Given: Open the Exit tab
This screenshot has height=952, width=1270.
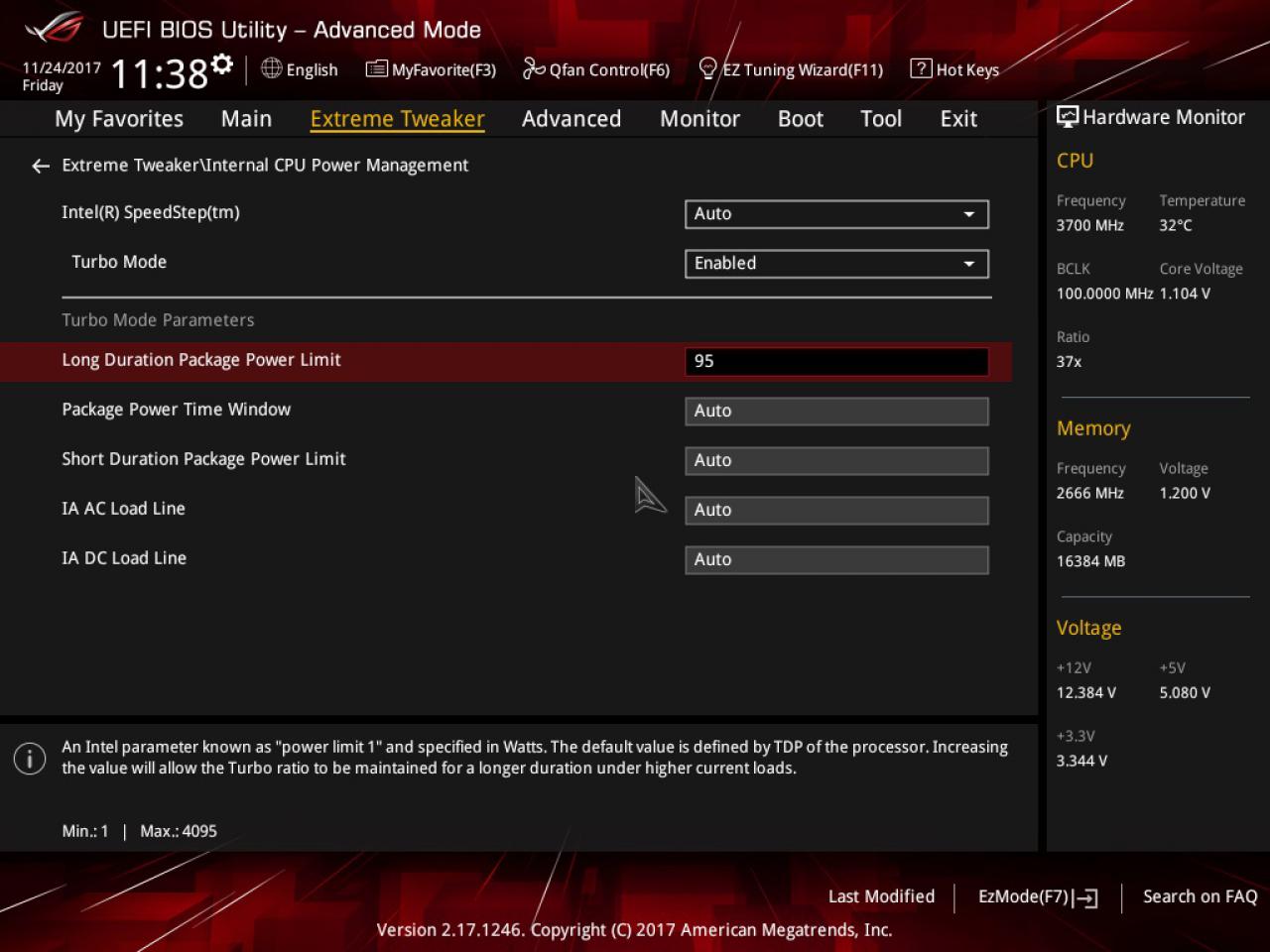Looking at the screenshot, I should (x=958, y=119).
